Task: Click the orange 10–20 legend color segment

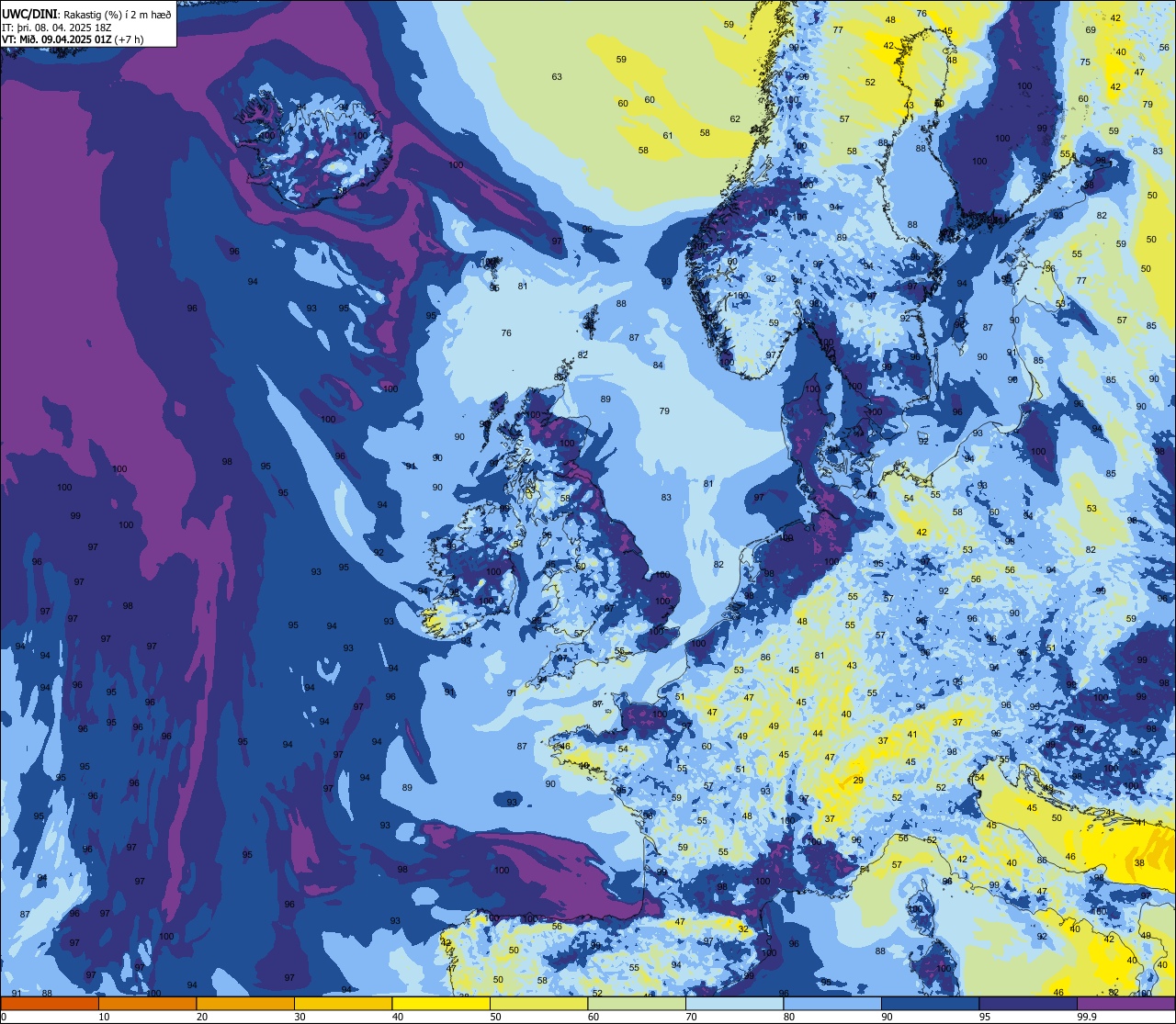Action: click(147, 1003)
